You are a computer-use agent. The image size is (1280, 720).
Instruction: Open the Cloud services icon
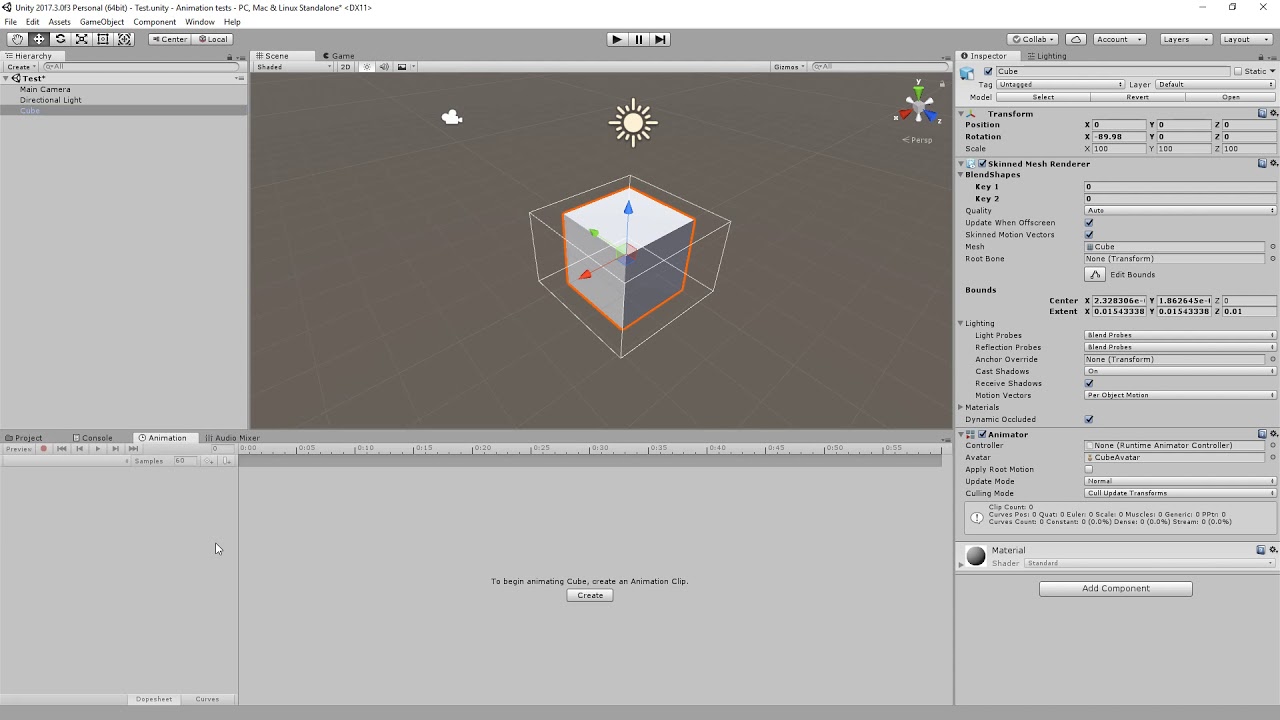coord(1075,39)
